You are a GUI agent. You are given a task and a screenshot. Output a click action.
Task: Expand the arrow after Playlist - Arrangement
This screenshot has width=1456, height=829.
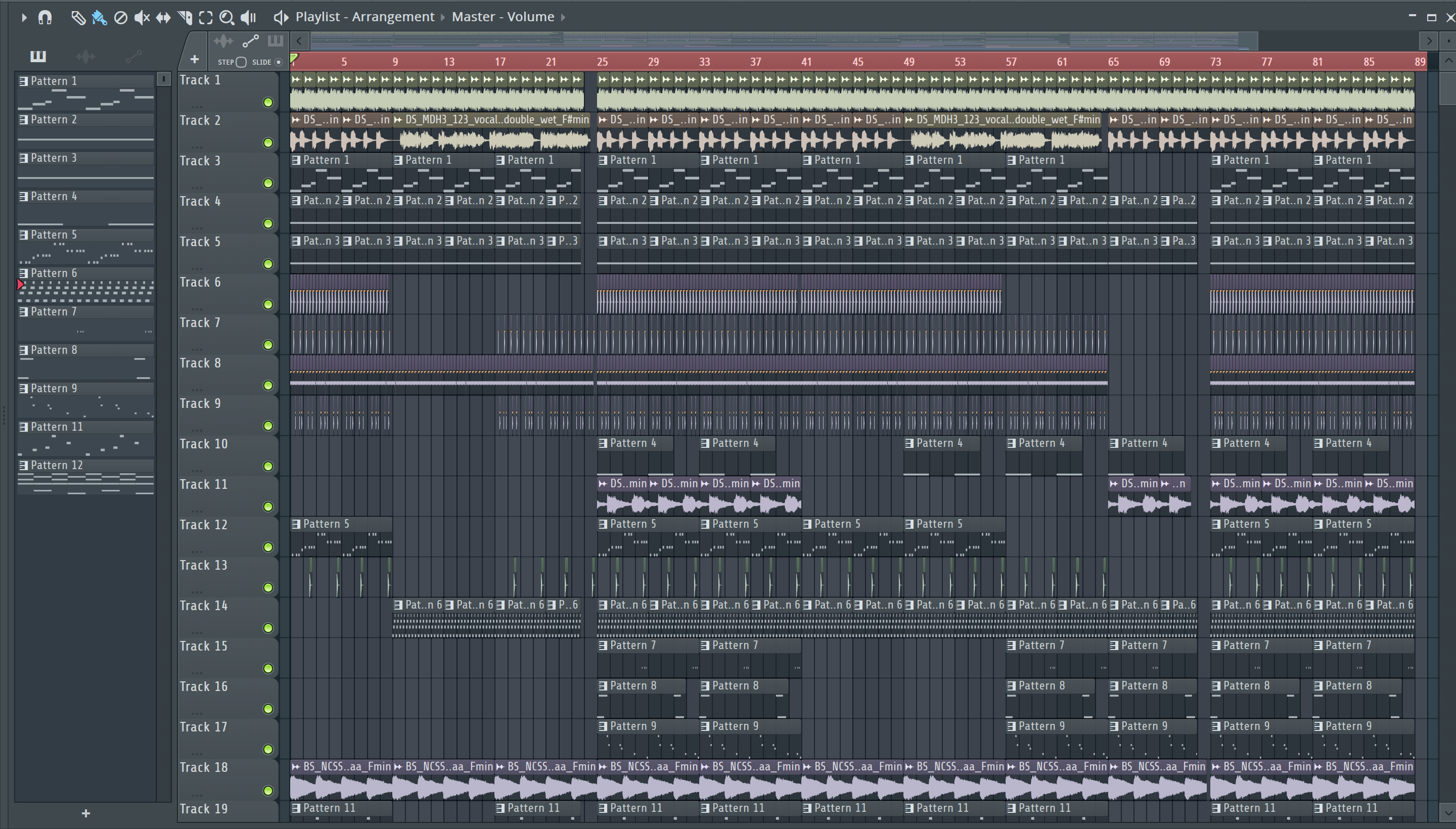point(442,18)
